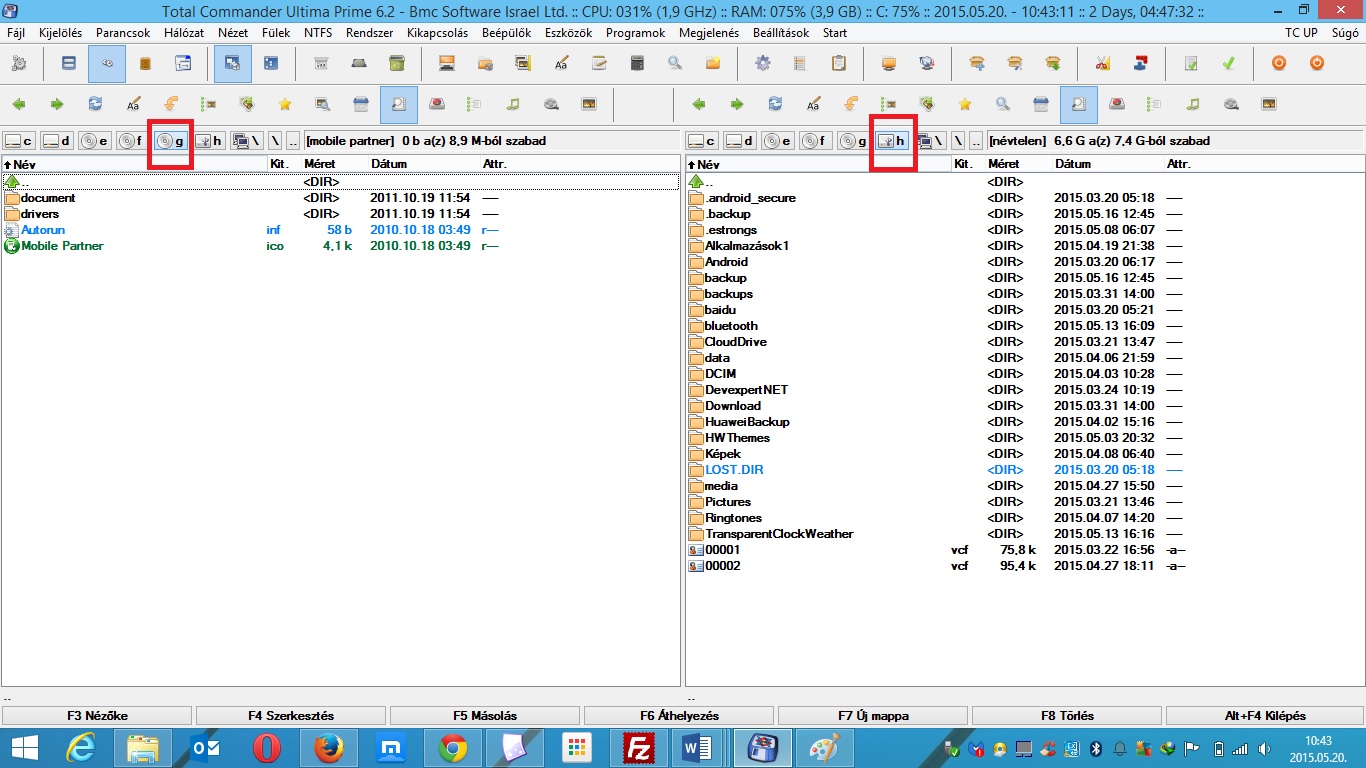This screenshot has height=768, width=1366.
Task: Select drive d in the right panel
Action: 741,141
